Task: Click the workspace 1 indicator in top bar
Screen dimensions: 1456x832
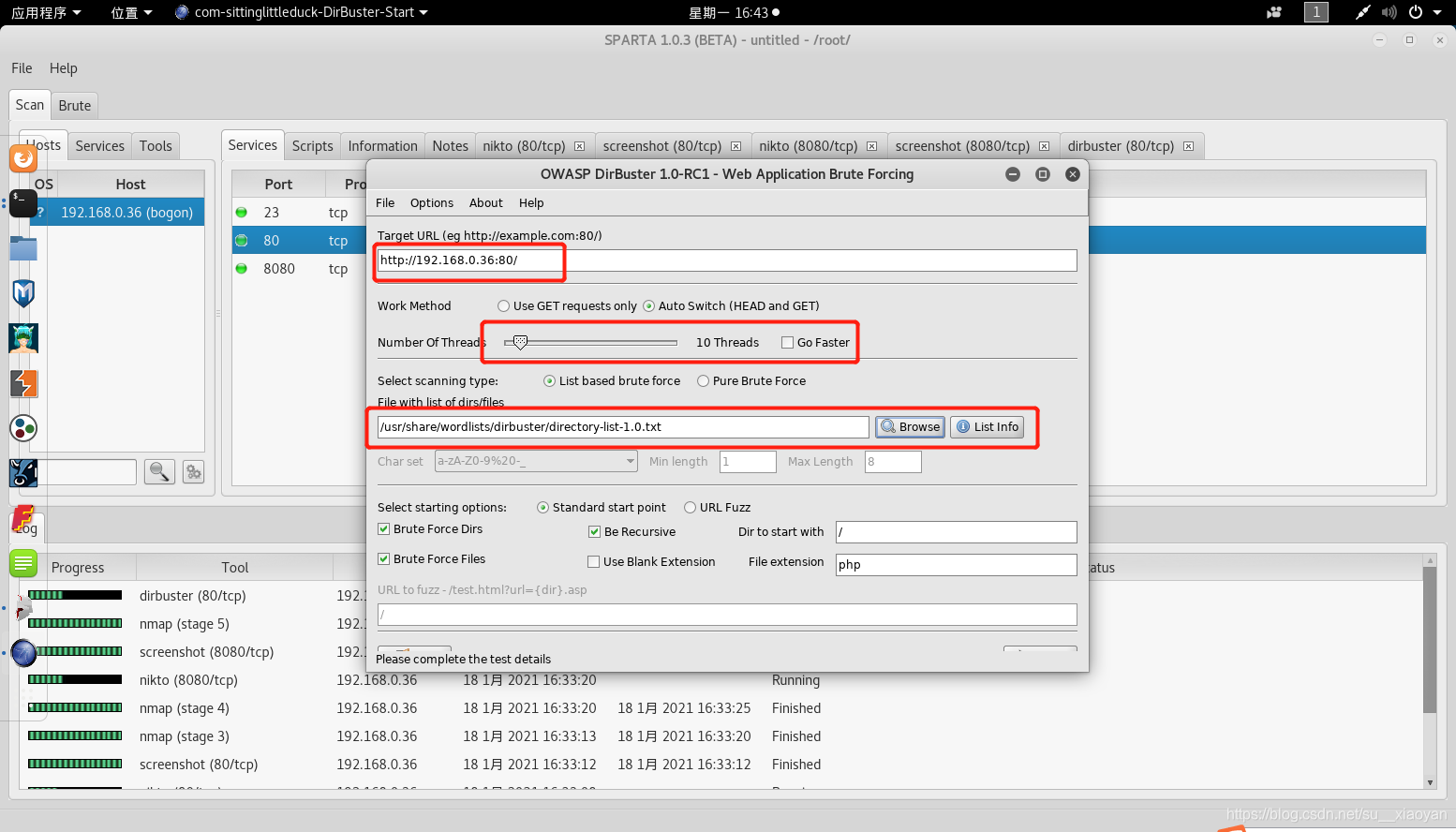Action: (x=1316, y=12)
